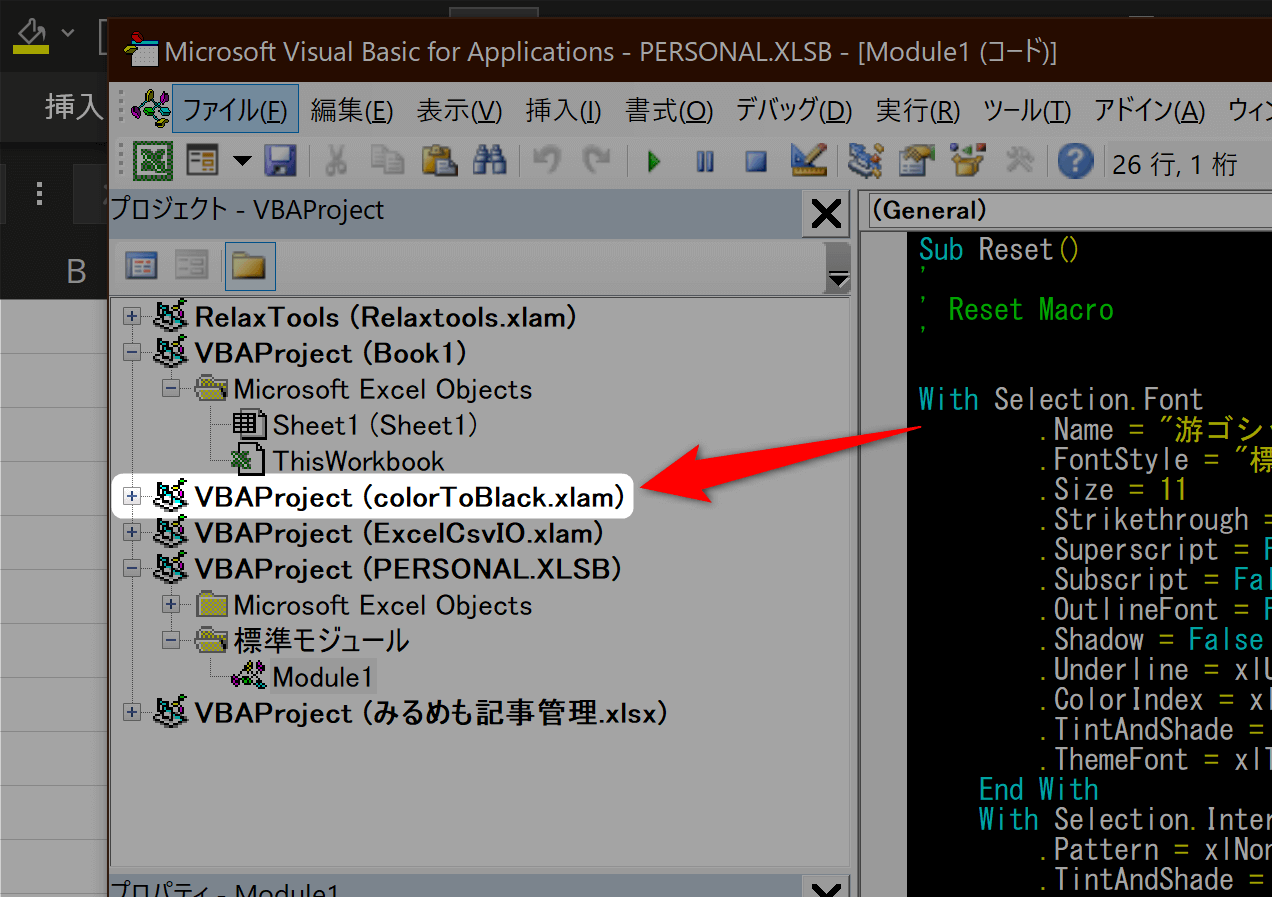Click the View Microsoft Excel toolbar icon
The width and height of the screenshot is (1272, 897).
click(154, 160)
